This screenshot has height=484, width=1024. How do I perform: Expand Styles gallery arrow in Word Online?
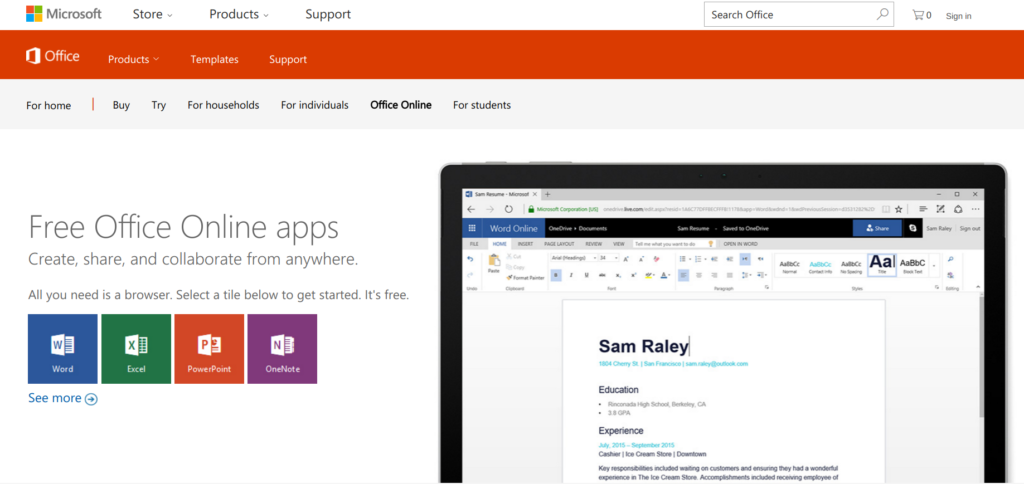click(934, 266)
